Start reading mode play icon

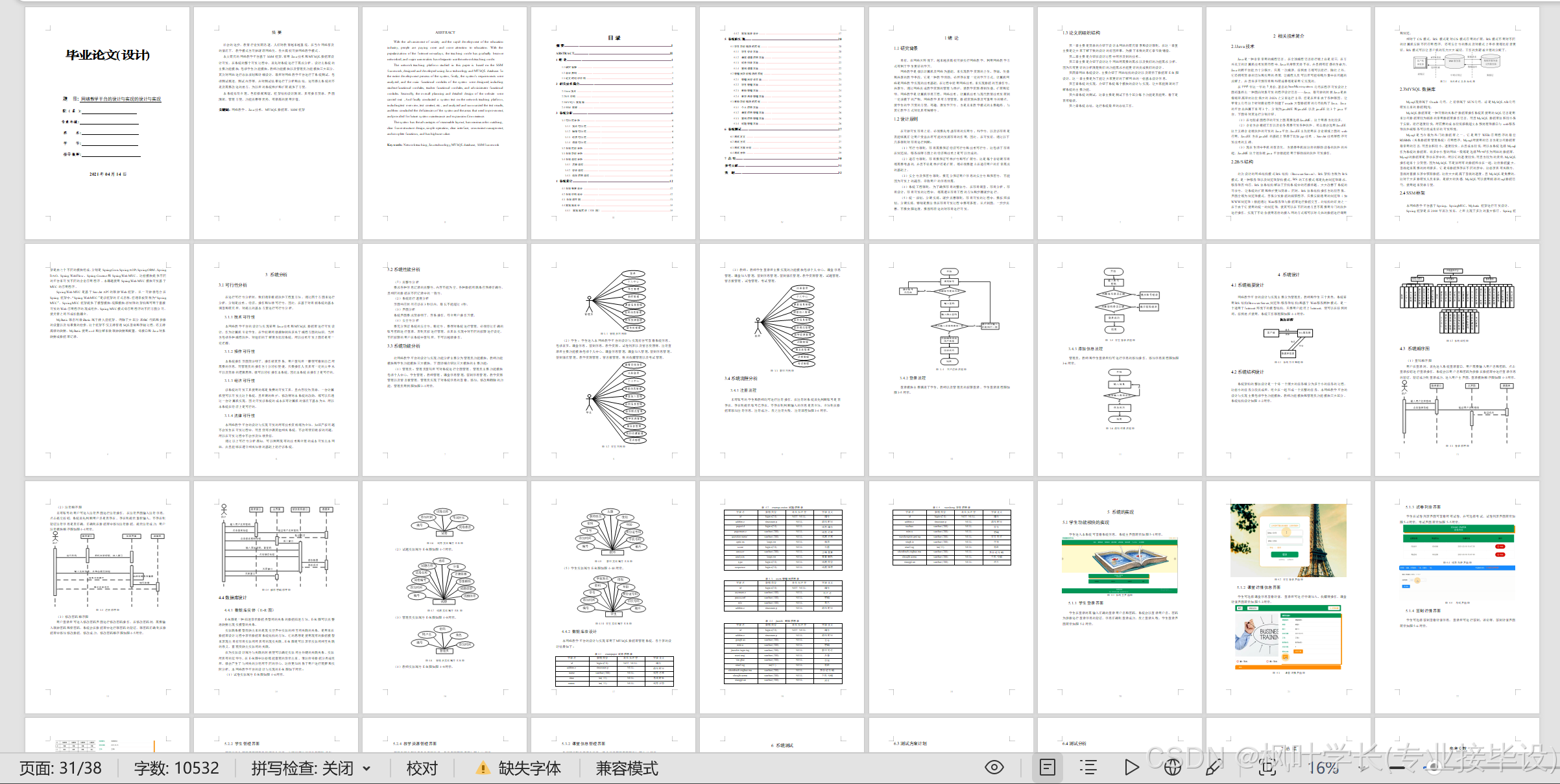(x=1131, y=768)
